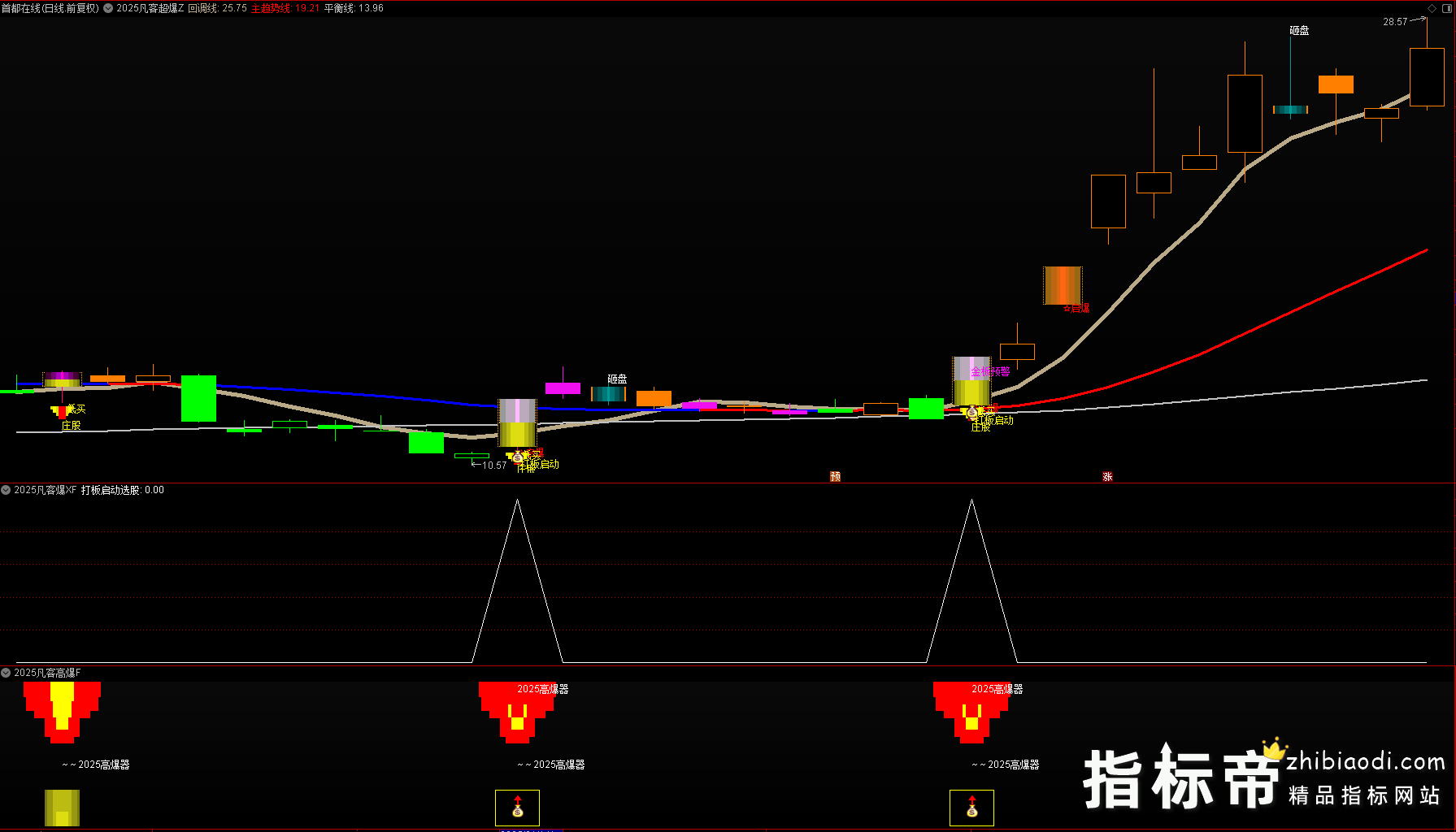The width and height of the screenshot is (1456, 832).
Task: Click the 砸盘 label near the top right candle
Action: tap(1299, 30)
